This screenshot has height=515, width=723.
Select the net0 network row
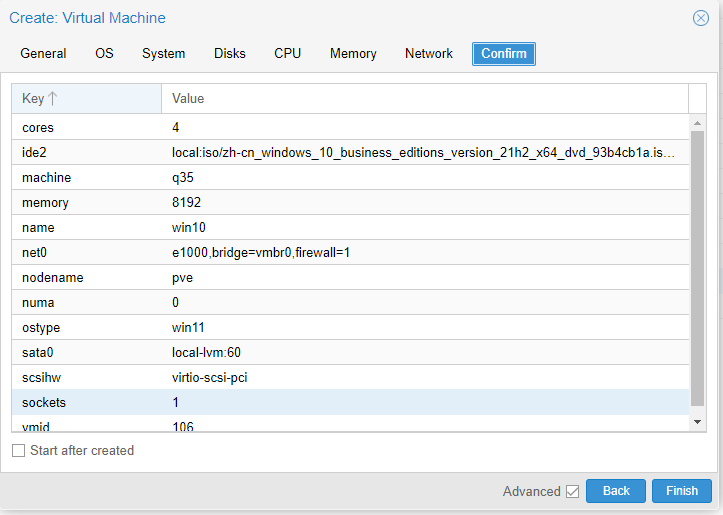350,253
